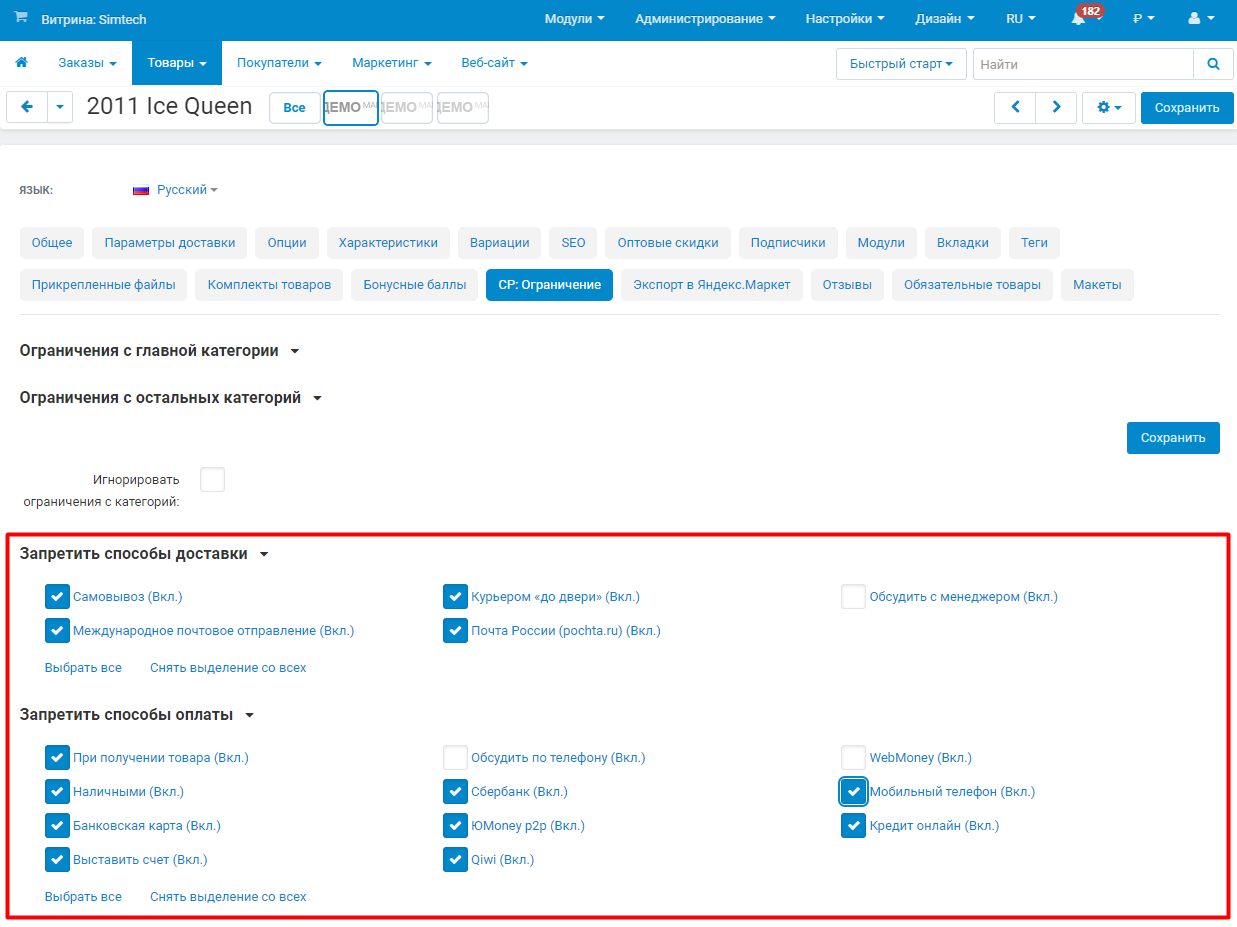Switch to the SEO tab
This screenshot has width=1237, height=927.
[x=573, y=242]
